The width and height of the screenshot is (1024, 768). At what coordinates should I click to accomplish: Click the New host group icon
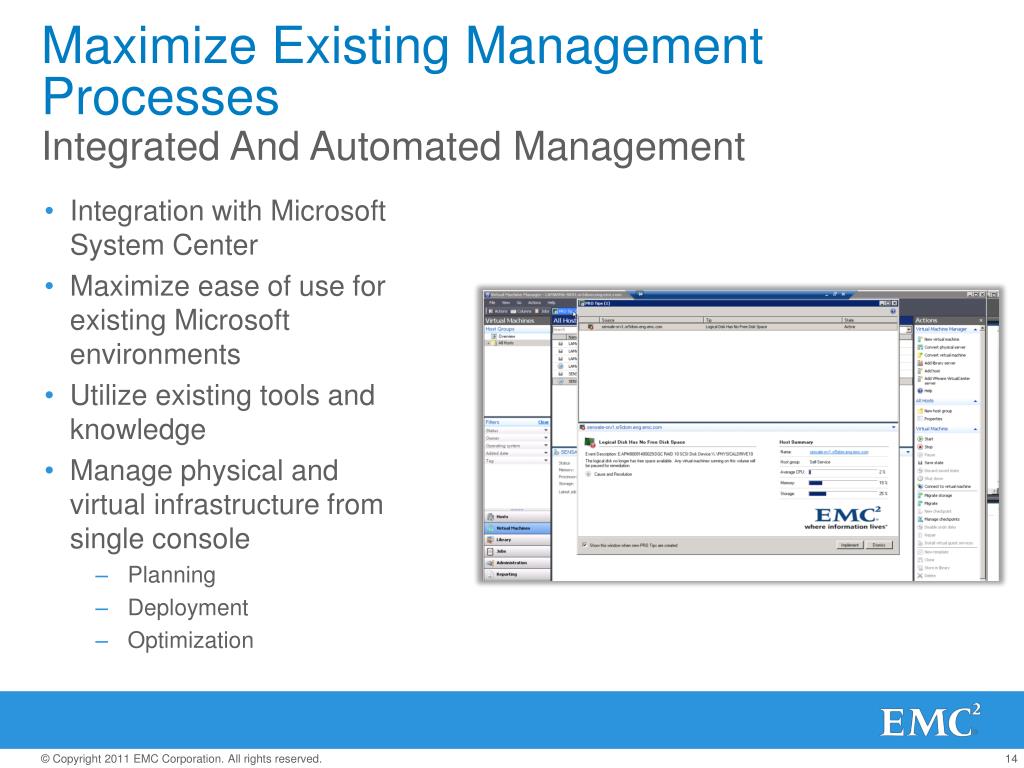click(920, 411)
